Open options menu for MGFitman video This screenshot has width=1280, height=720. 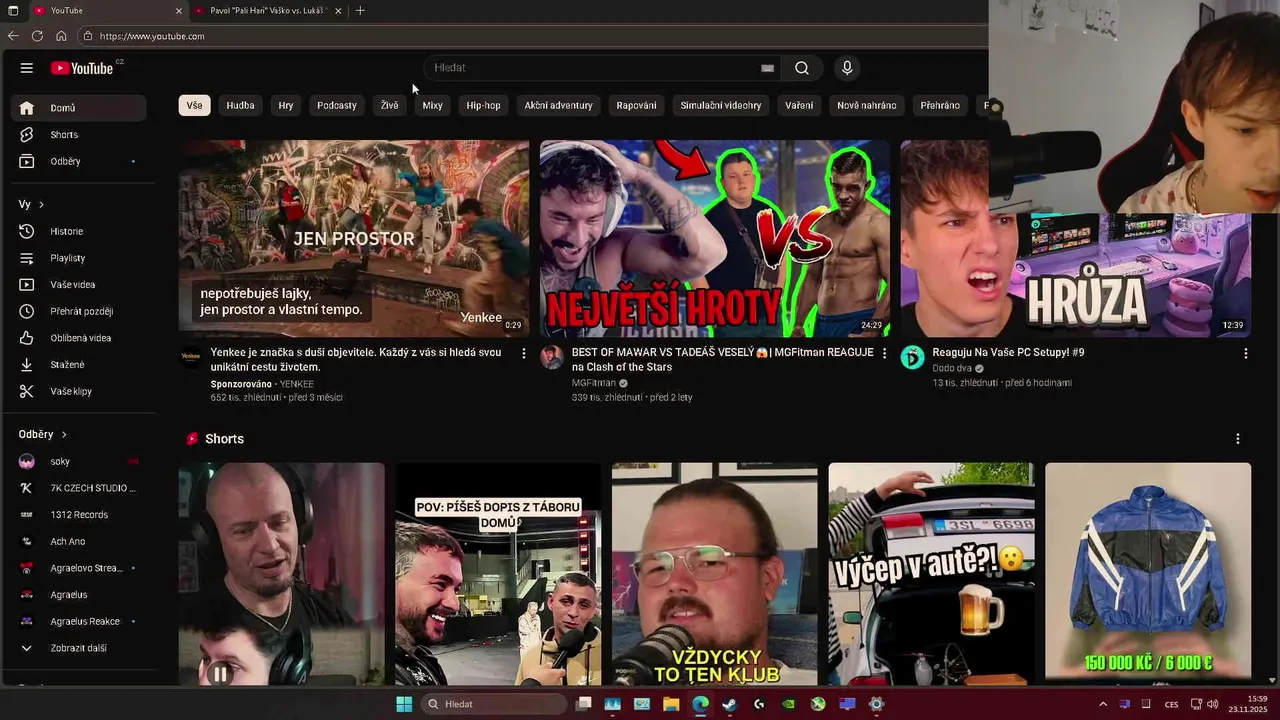[884, 353]
